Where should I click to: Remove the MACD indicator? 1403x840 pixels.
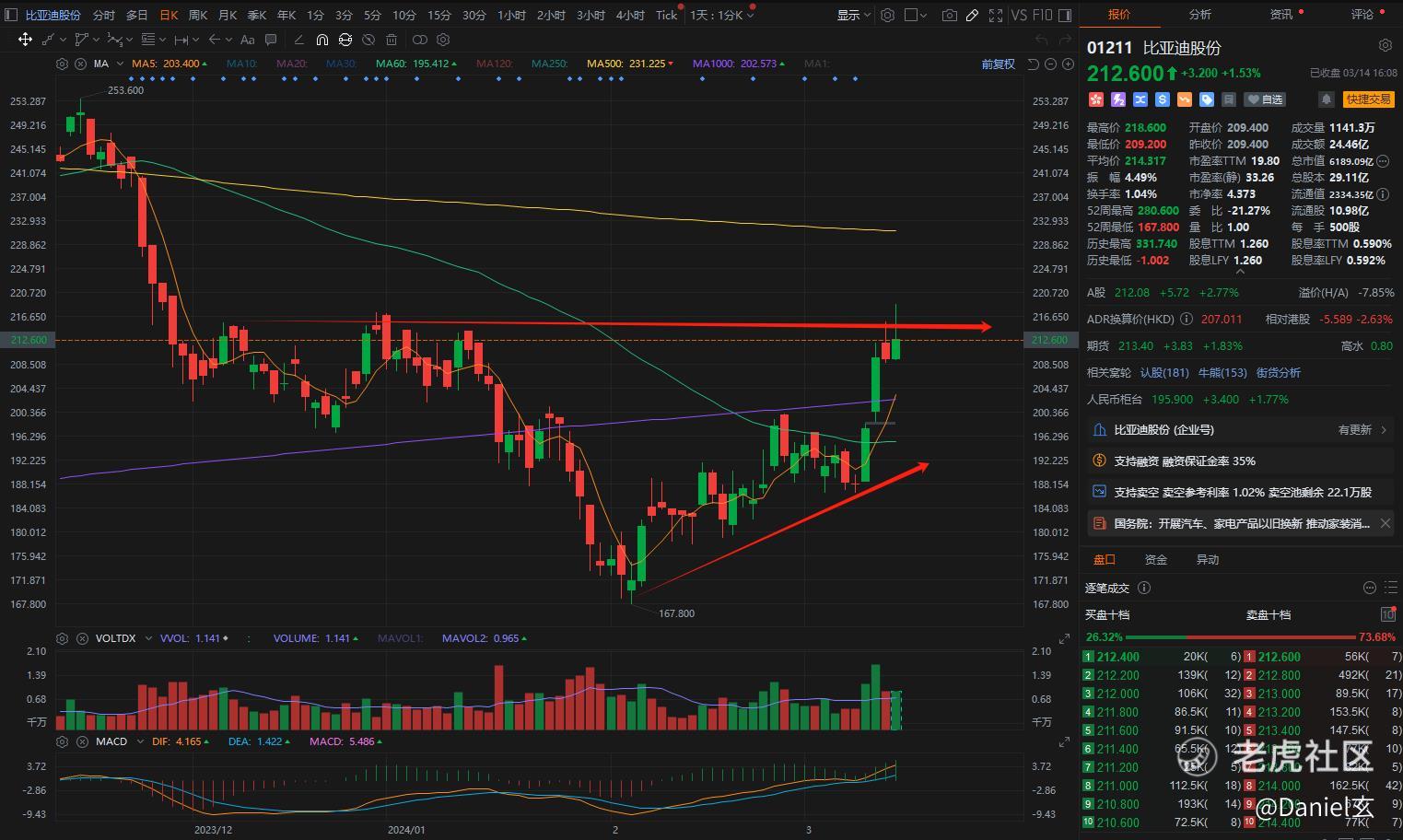coord(80,741)
